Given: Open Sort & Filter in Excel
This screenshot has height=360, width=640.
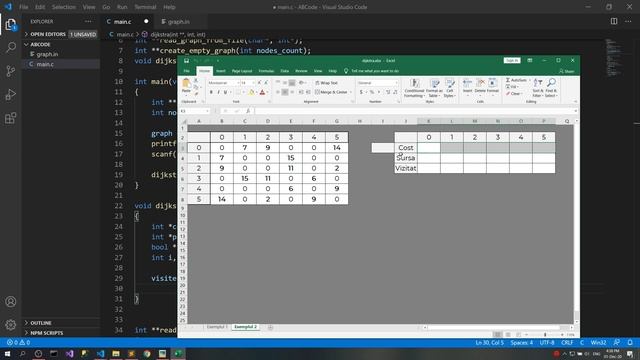Looking at the screenshot, I should [538, 88].
